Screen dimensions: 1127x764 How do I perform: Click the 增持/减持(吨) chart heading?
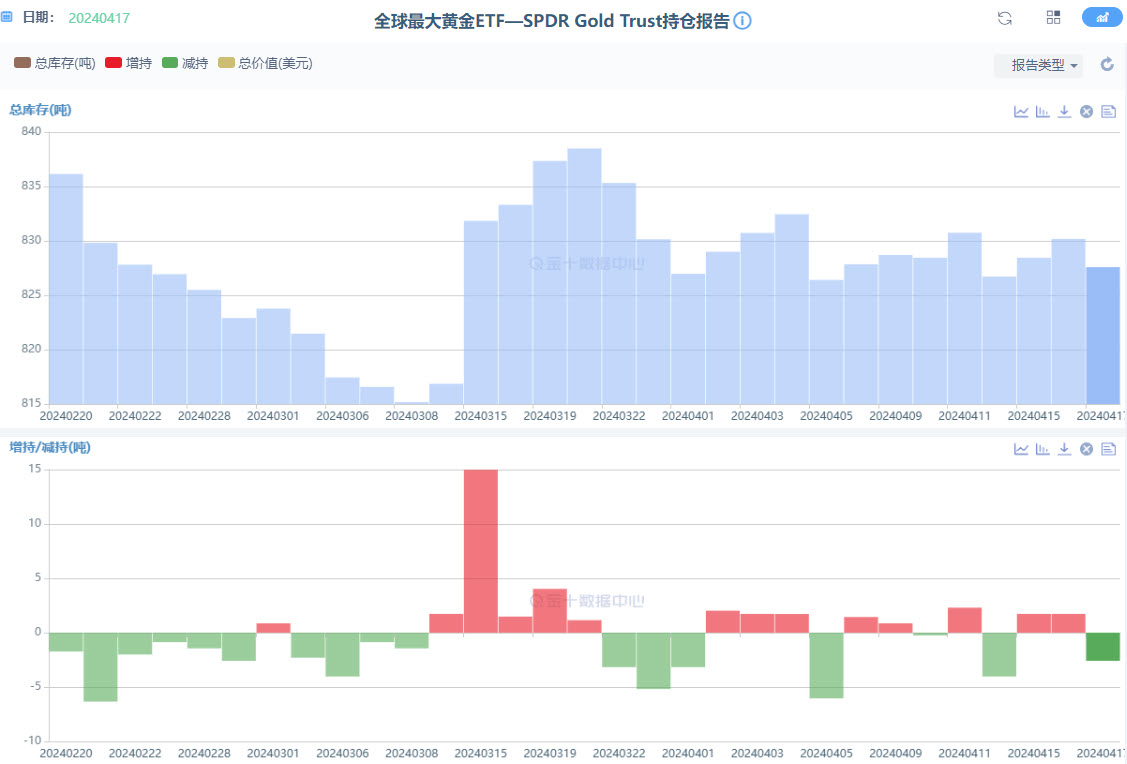[50, 448]
